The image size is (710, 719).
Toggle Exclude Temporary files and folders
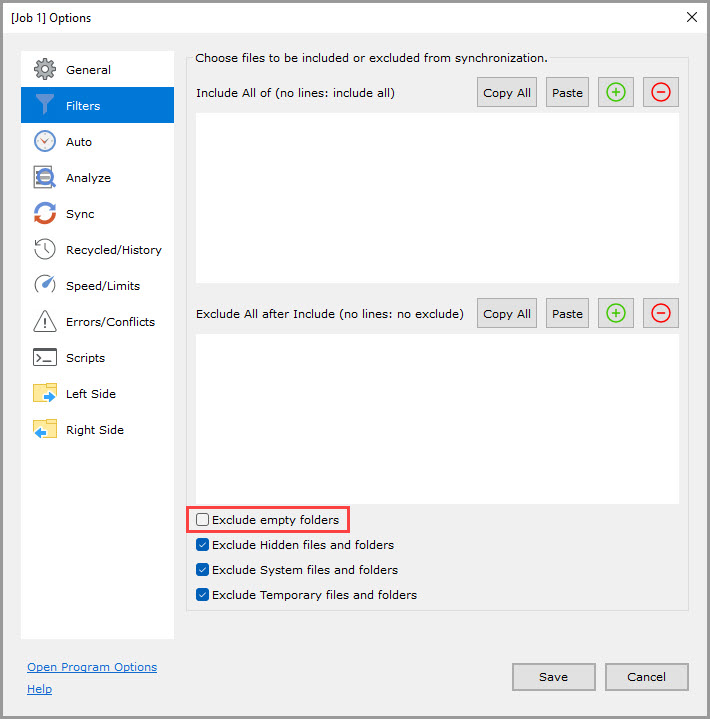pos(203,595)
